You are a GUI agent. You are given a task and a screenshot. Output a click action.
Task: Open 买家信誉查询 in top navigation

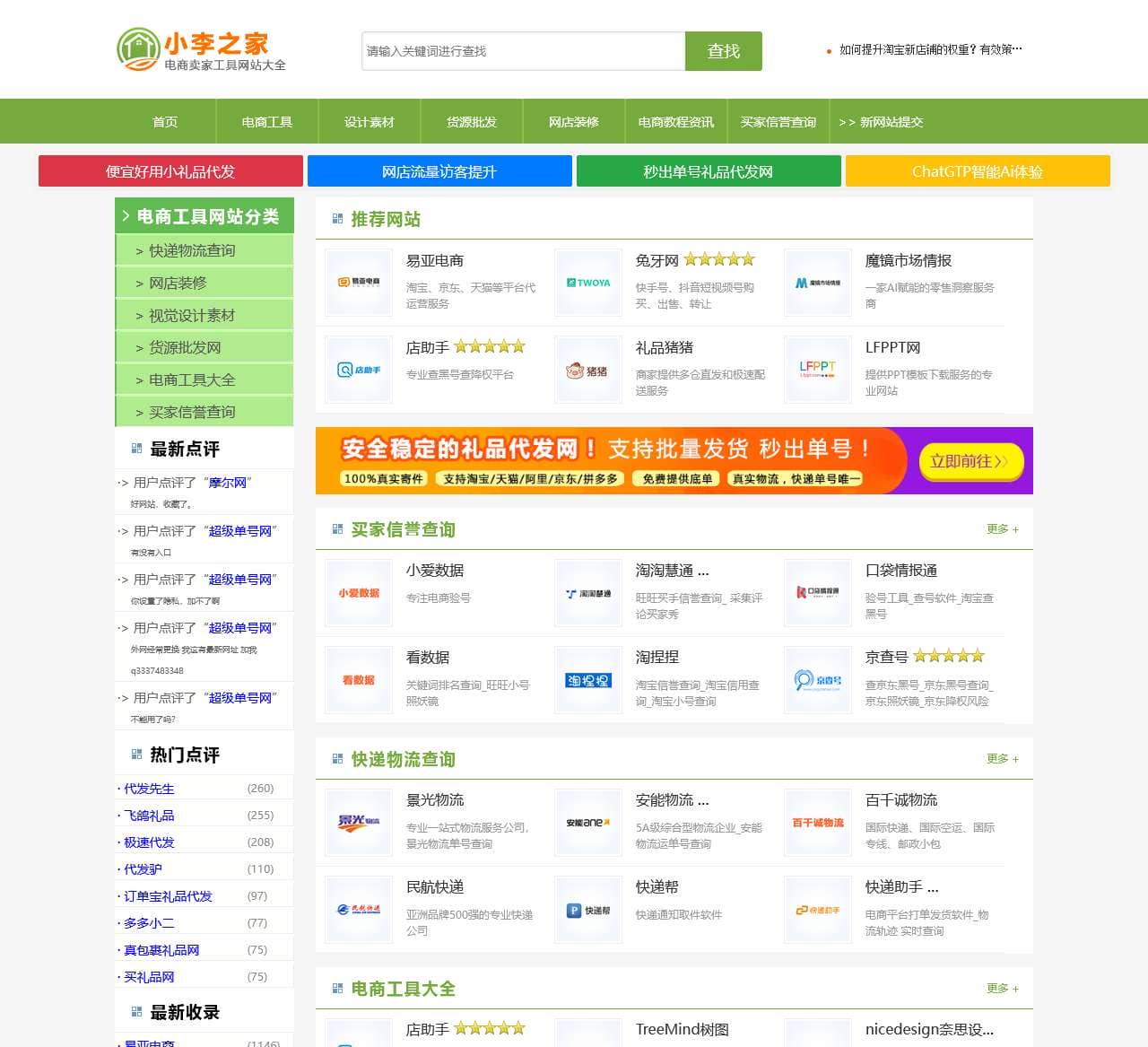778,122
